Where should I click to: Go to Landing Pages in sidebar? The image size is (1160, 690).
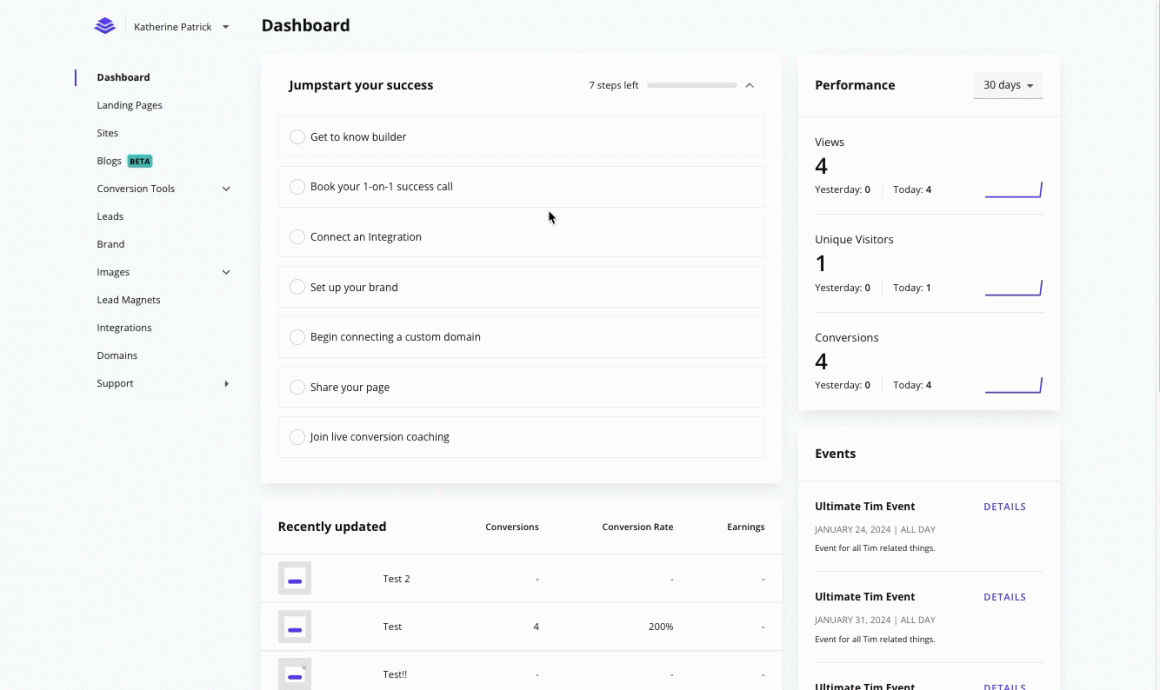coord(129,105)
